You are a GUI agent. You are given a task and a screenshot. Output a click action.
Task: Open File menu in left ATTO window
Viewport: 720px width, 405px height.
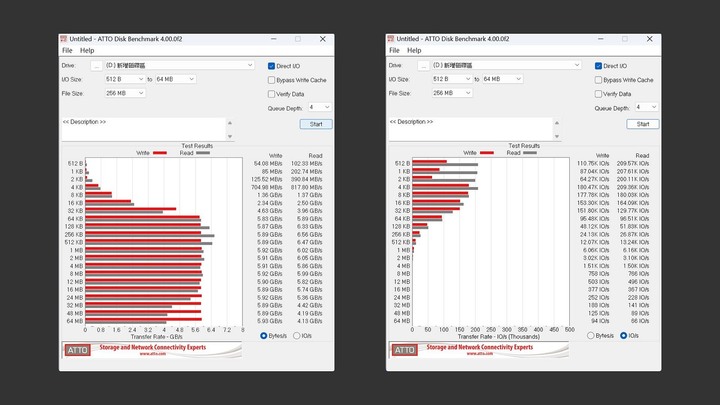tap(67, 51)
